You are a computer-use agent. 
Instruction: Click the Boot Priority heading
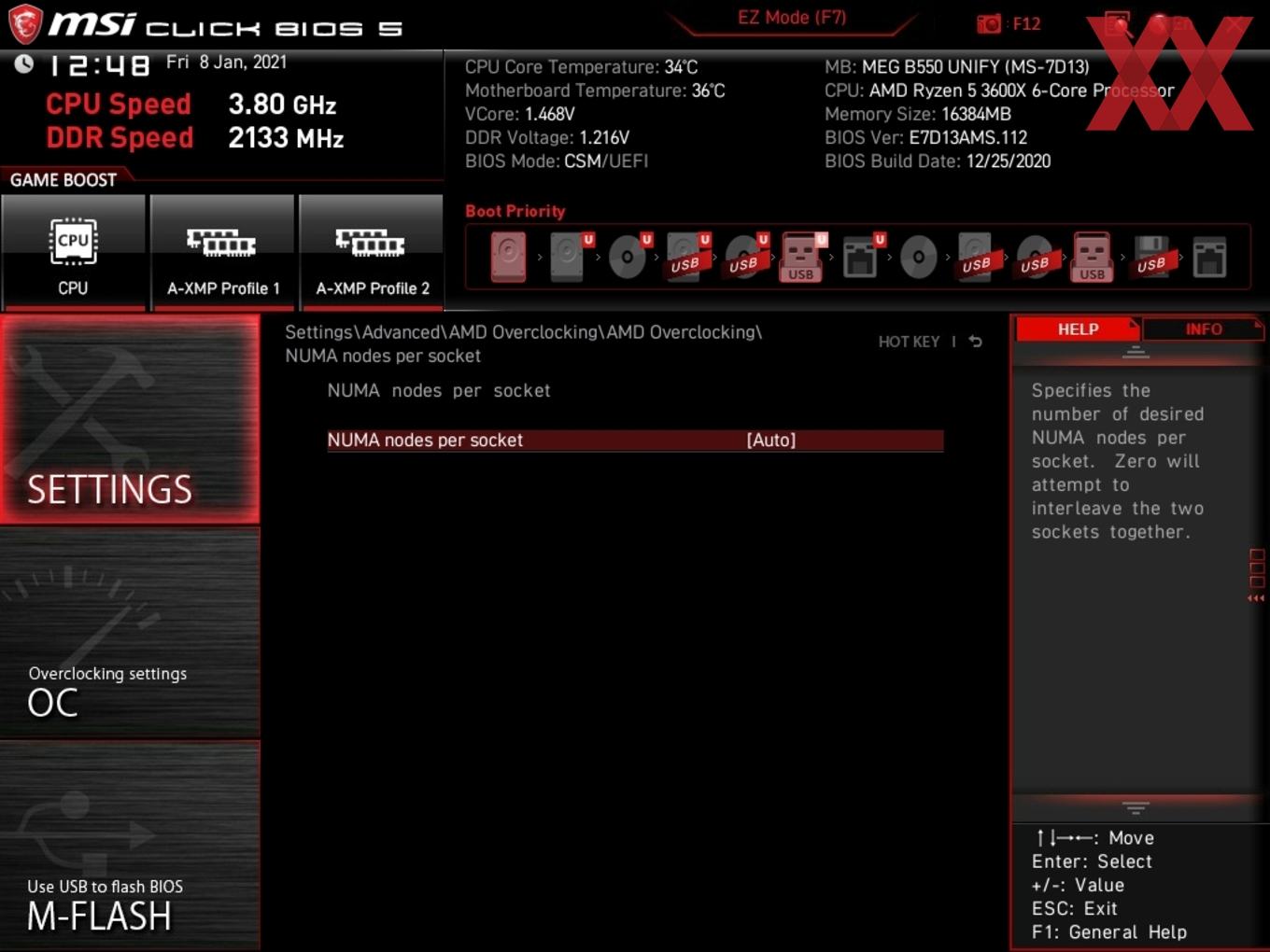[515, 211]
